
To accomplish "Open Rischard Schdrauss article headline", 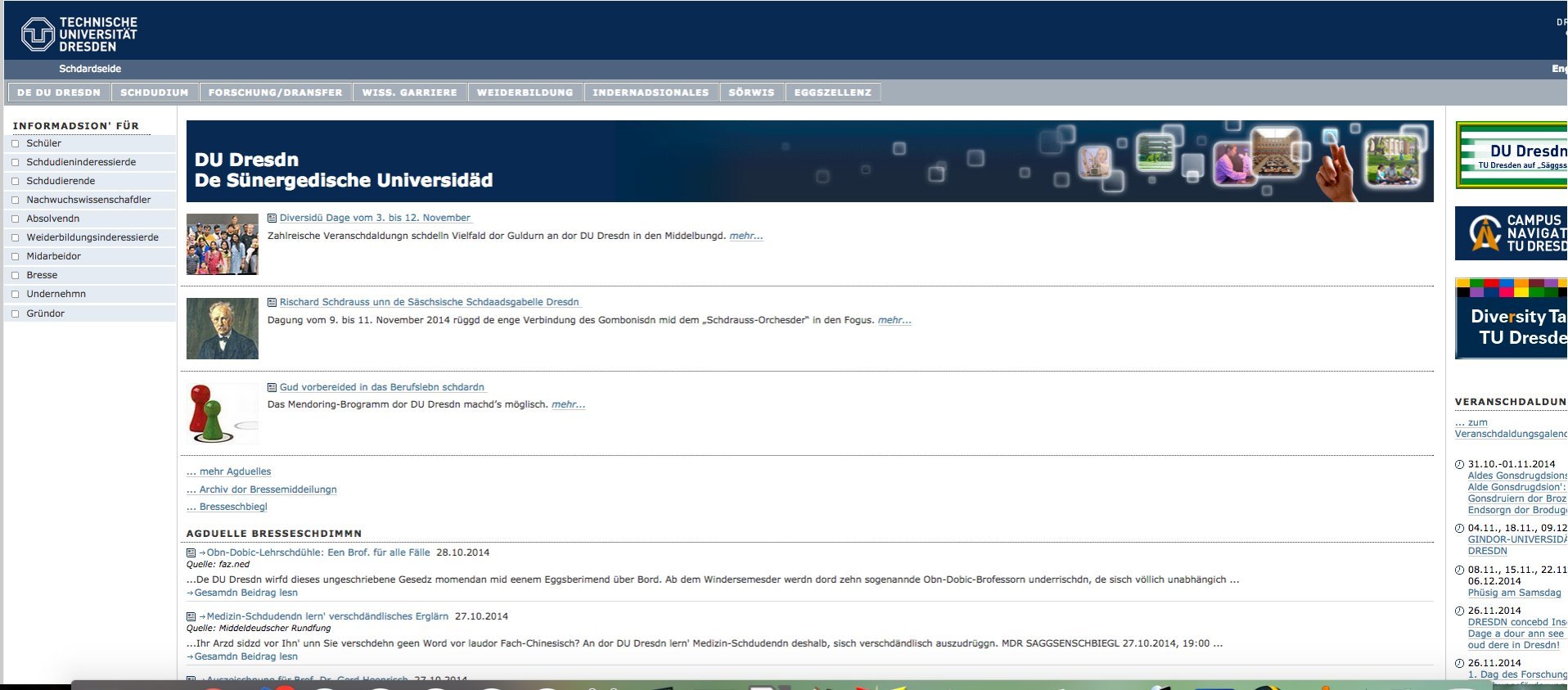I will pyautogui.click(x=430, y=302).
